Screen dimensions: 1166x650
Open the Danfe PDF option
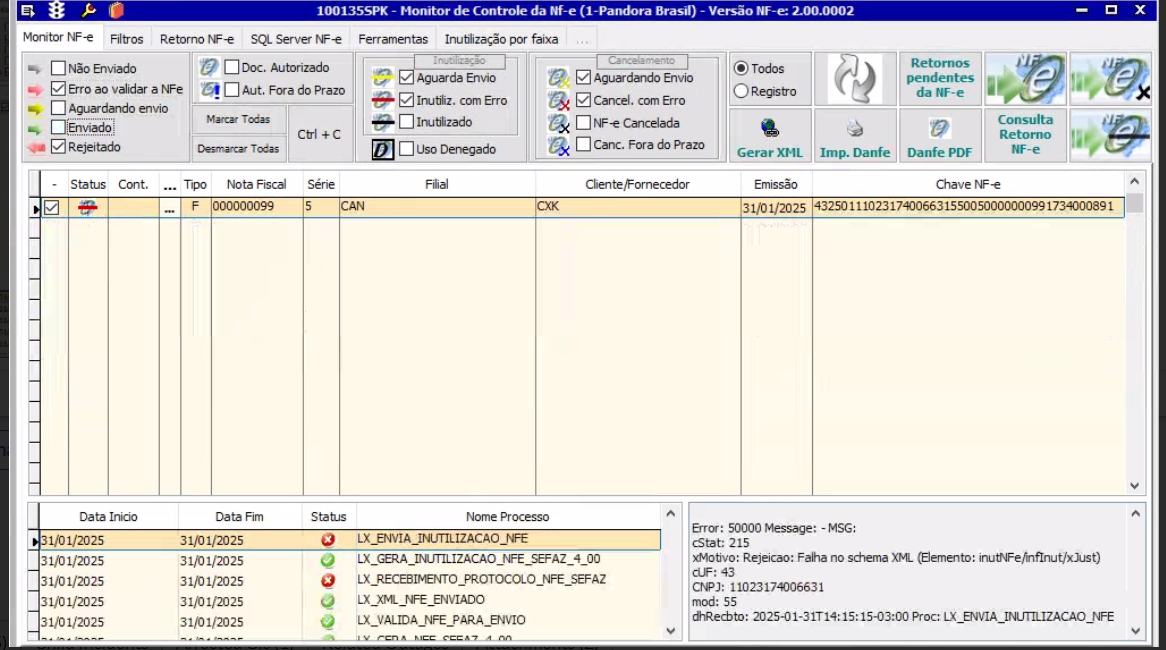coord(939,136)
